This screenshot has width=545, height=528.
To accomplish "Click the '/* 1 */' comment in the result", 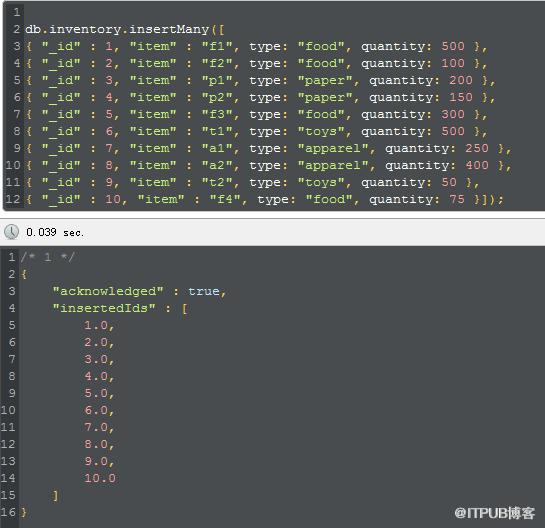I will [48, 258].
